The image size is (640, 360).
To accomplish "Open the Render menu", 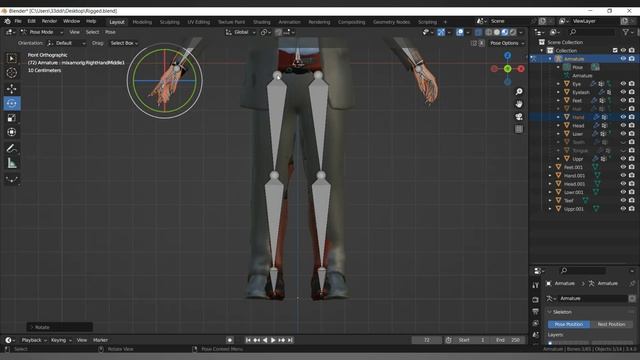I will (x=49, y=21).
